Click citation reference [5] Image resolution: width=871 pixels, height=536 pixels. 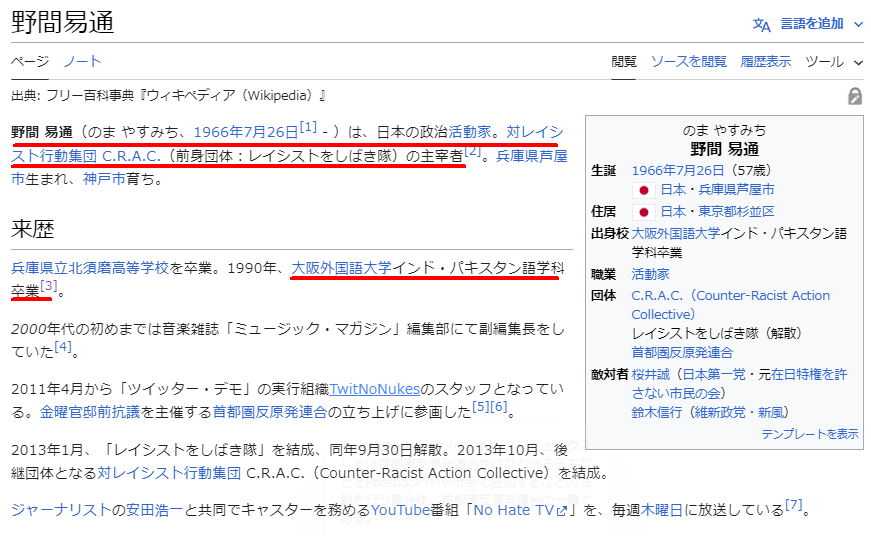[480, 407]
